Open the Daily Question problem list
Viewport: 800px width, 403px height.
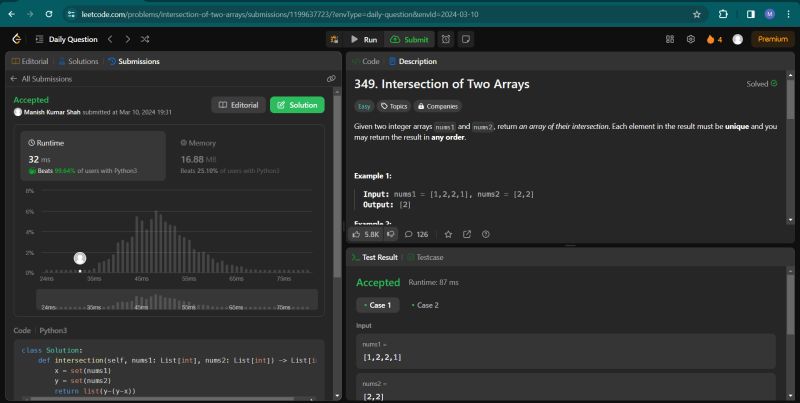(x=67, y=39)
